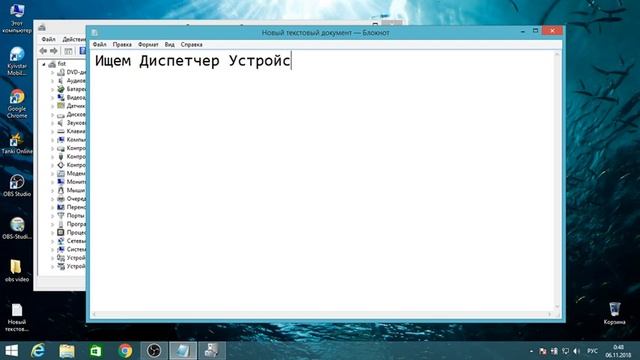Open Chrome from the taskbar
This screenshot has height=360, width=640.
tap(125, 351)
